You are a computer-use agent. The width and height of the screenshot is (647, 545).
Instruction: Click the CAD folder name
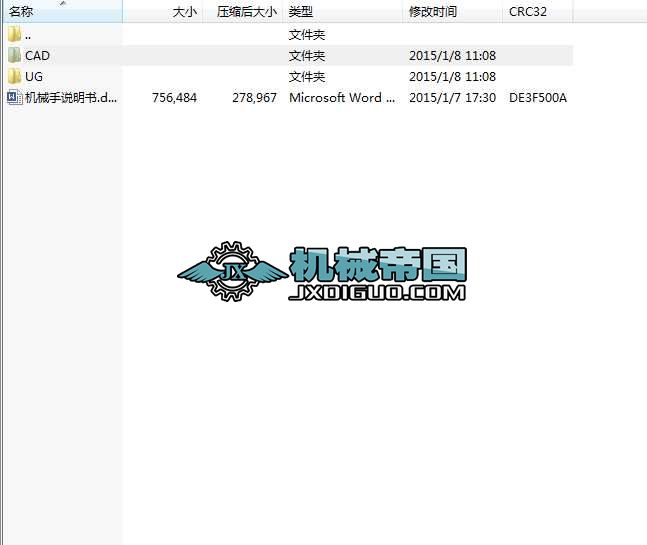click(38, 56)
